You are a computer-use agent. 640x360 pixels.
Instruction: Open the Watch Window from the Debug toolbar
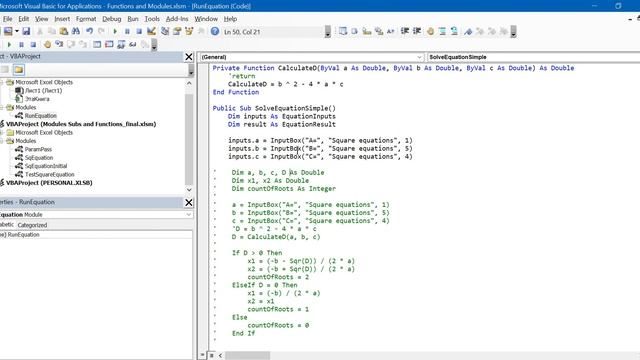[121, 44]
